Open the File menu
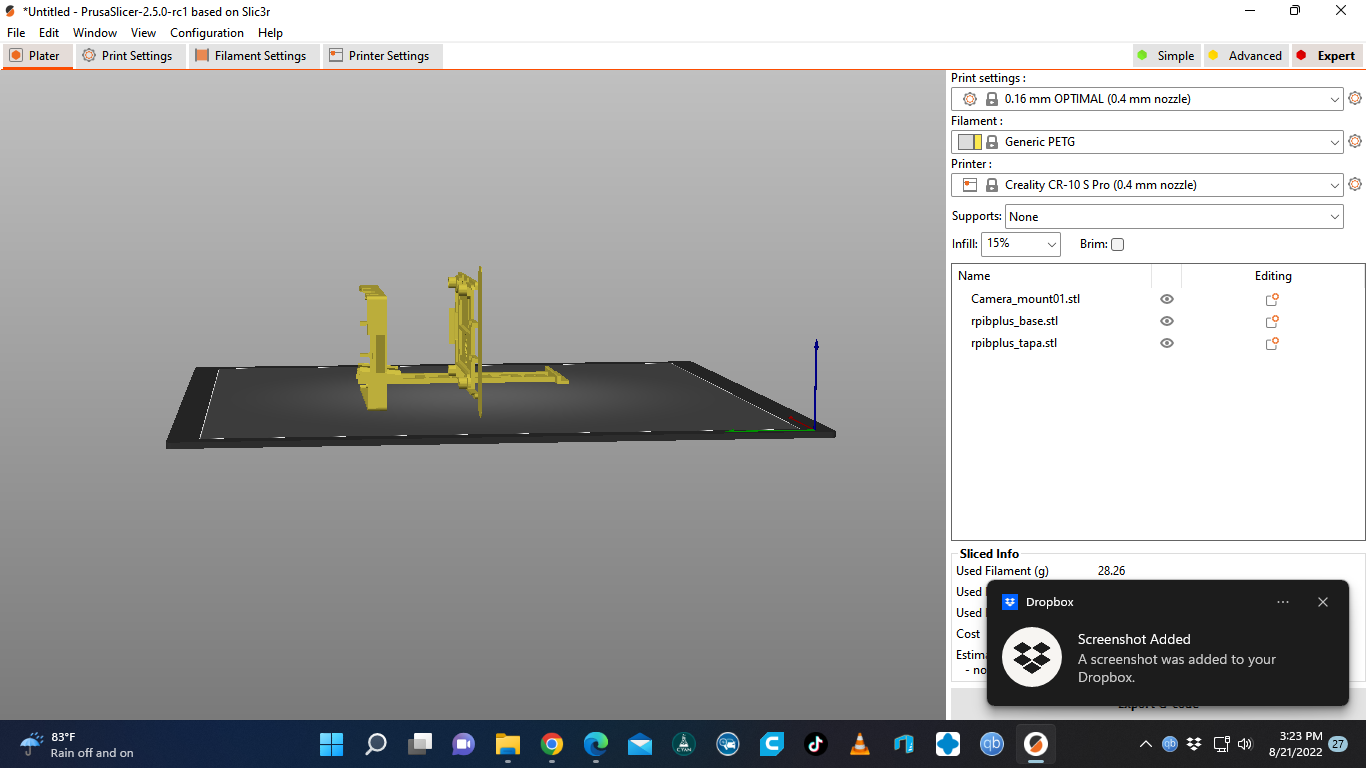The image size is (1366, 768). tap(16, 33)
